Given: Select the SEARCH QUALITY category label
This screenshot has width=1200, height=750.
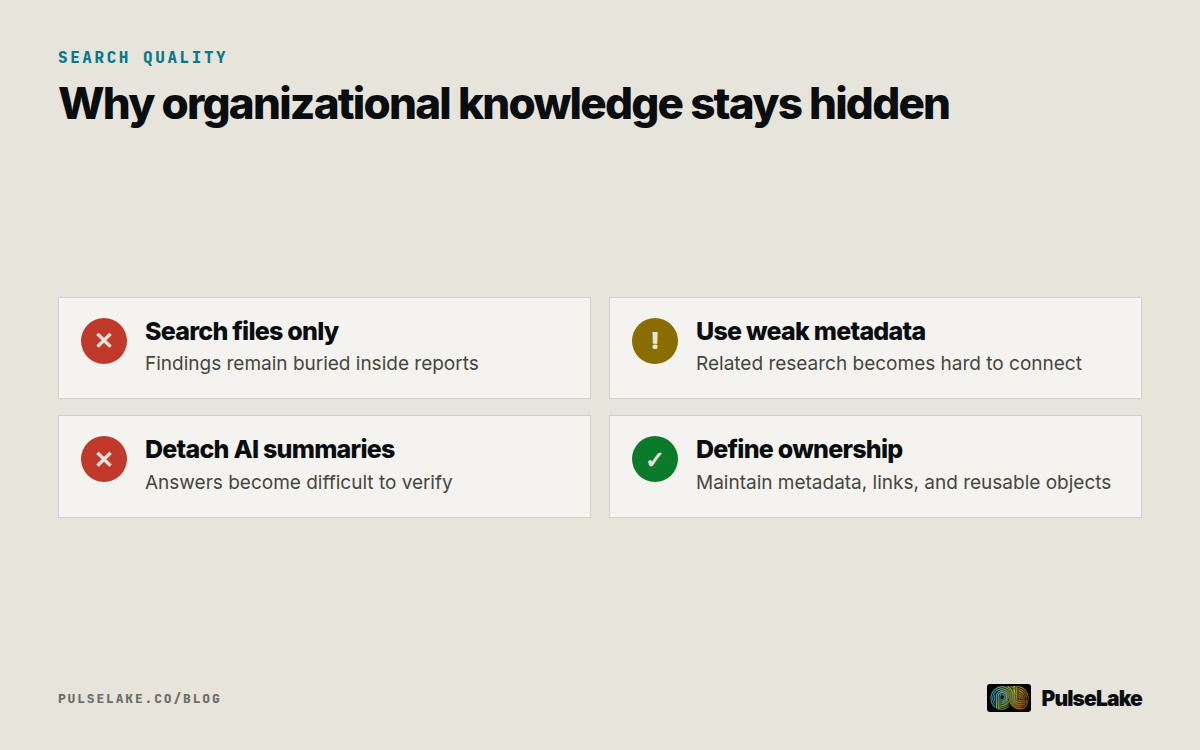Looking at the screenshot, I should pos(143,57).
